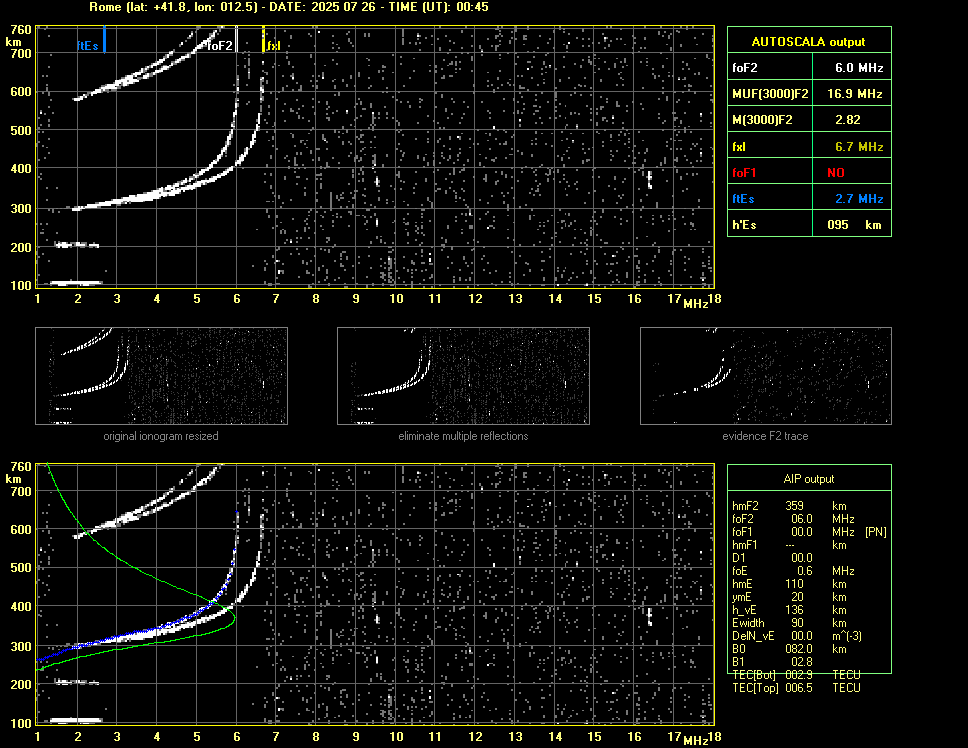The height and width of the screenshot is (748, 968).
Task: Select the hmF2 value 359 km
Action: click(x=815, y=505)
